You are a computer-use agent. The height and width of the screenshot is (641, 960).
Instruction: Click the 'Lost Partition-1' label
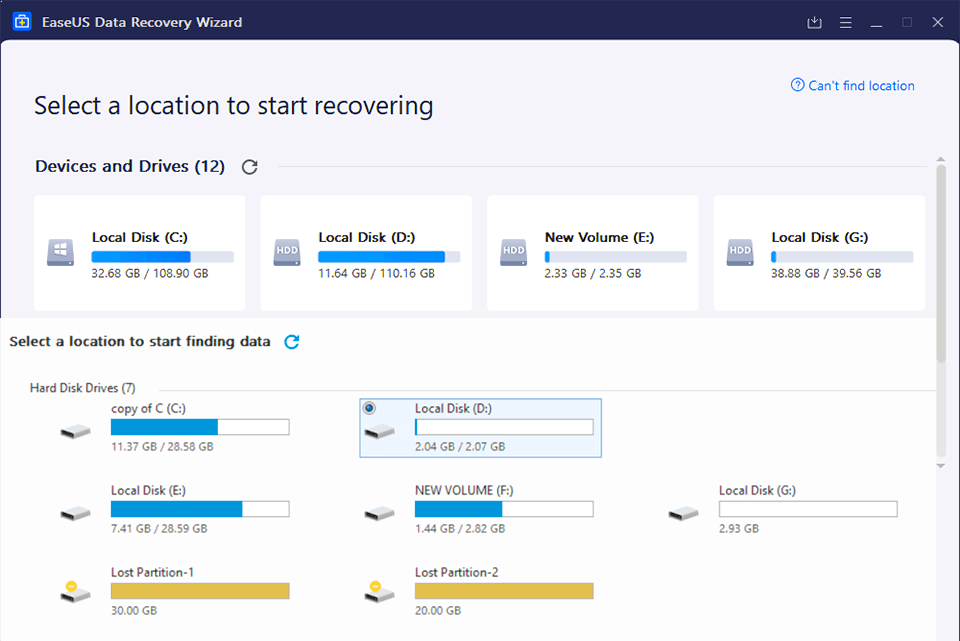(152, 572)
